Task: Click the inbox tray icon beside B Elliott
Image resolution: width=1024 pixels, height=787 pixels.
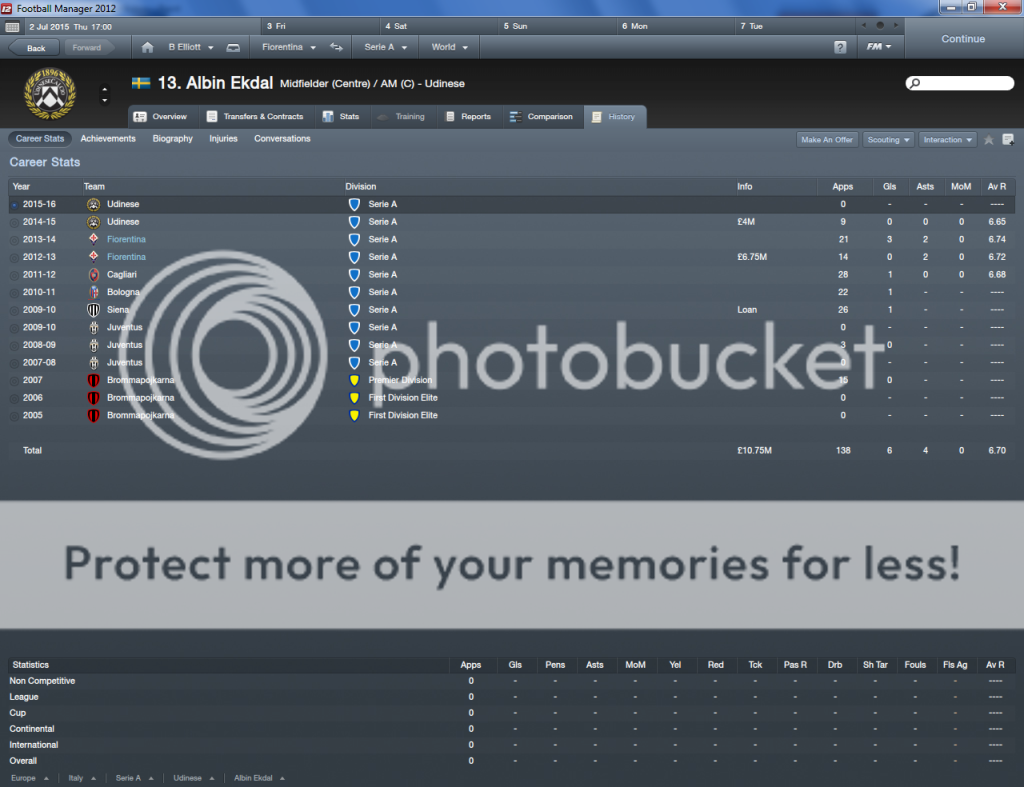Action: pos(233,48)
